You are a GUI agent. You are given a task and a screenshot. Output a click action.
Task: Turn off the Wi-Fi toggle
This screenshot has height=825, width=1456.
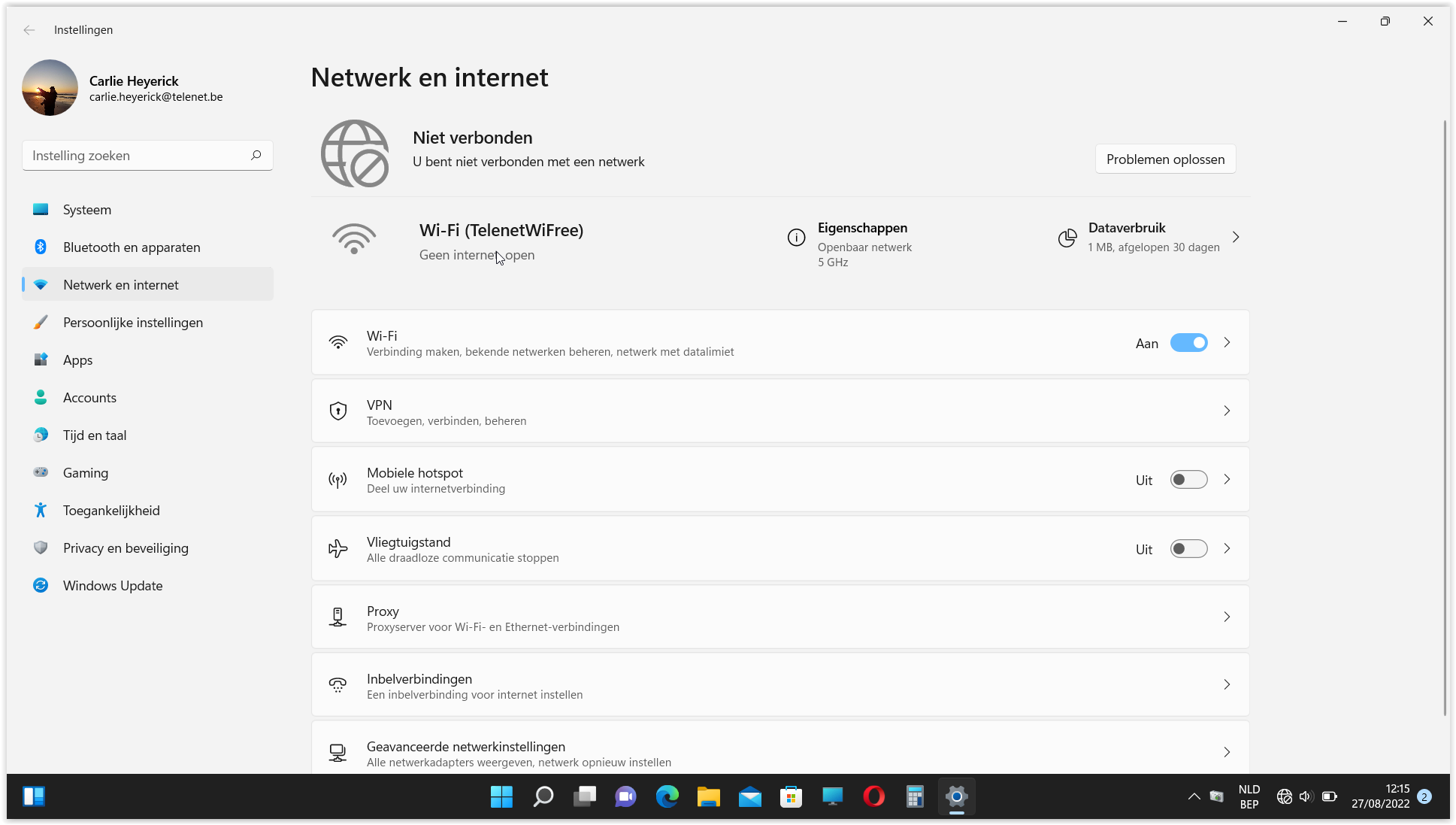point(1188,343)
